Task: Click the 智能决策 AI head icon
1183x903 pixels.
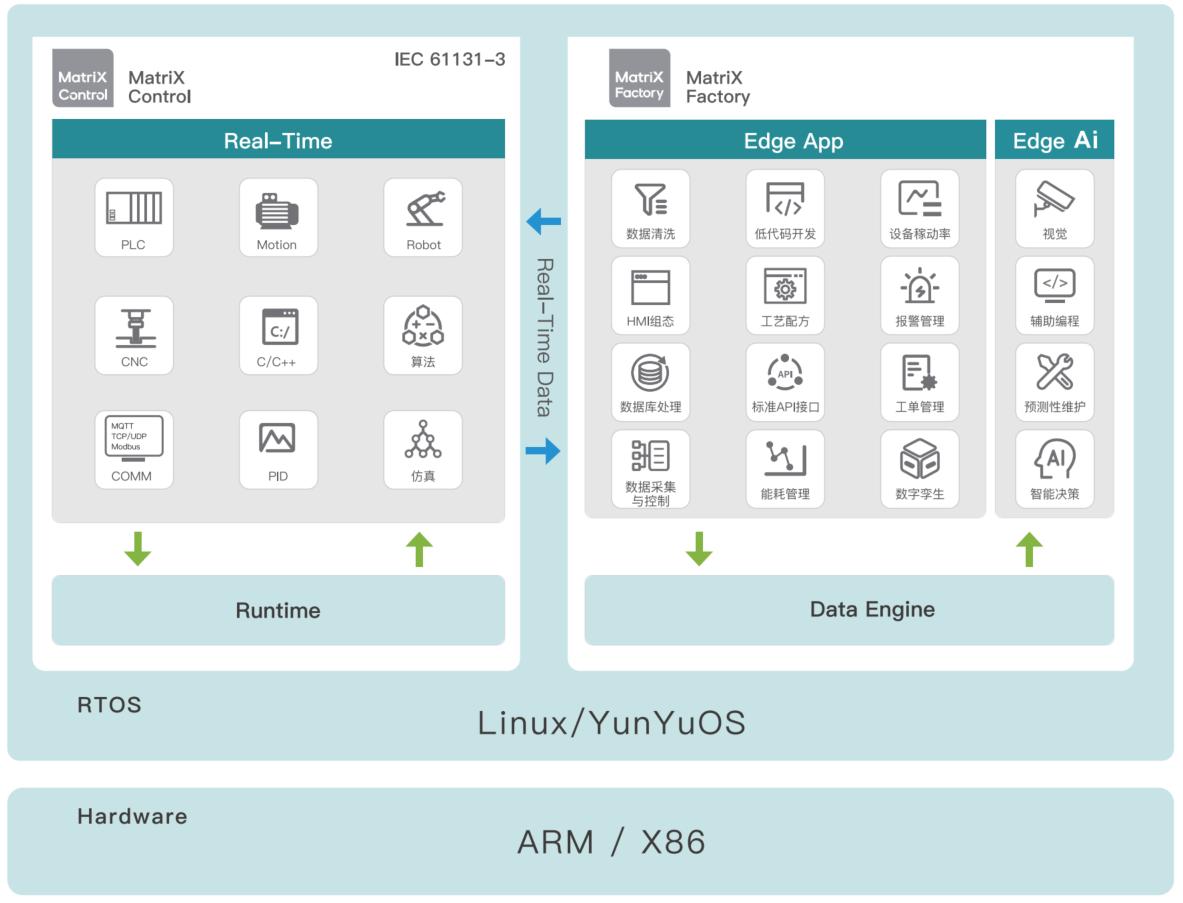Action: coord(1055,468)
